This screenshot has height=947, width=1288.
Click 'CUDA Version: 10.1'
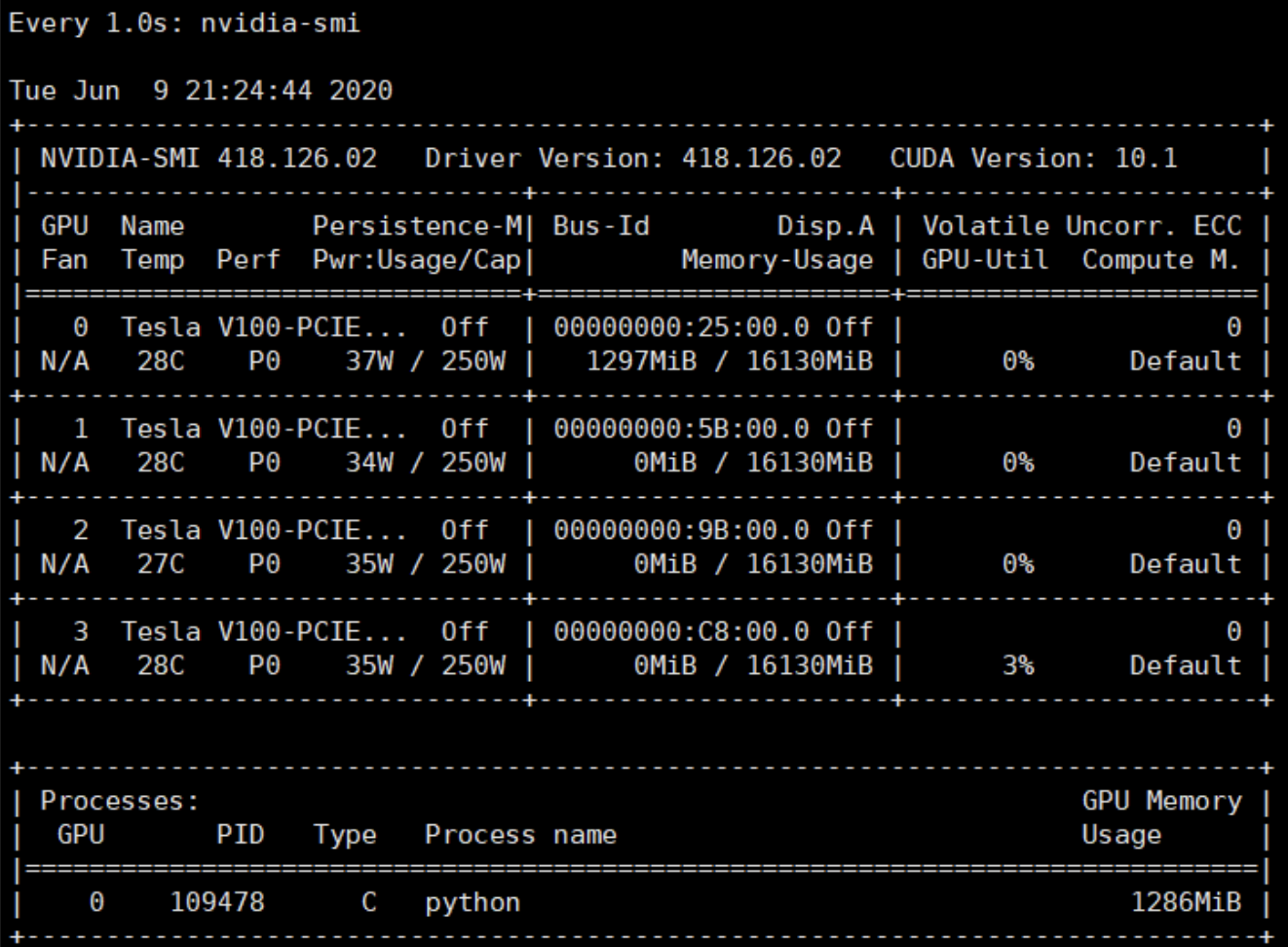[x=1034, y=158]
